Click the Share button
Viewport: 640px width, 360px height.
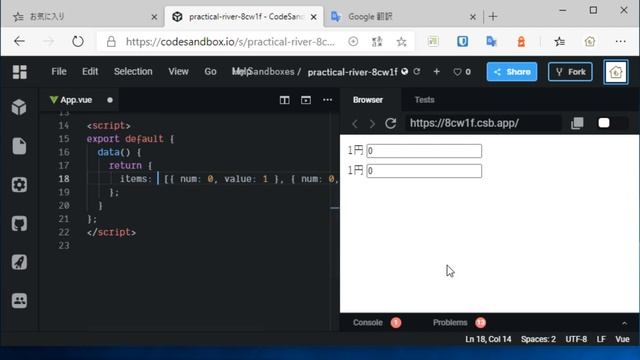pos(512,72)
